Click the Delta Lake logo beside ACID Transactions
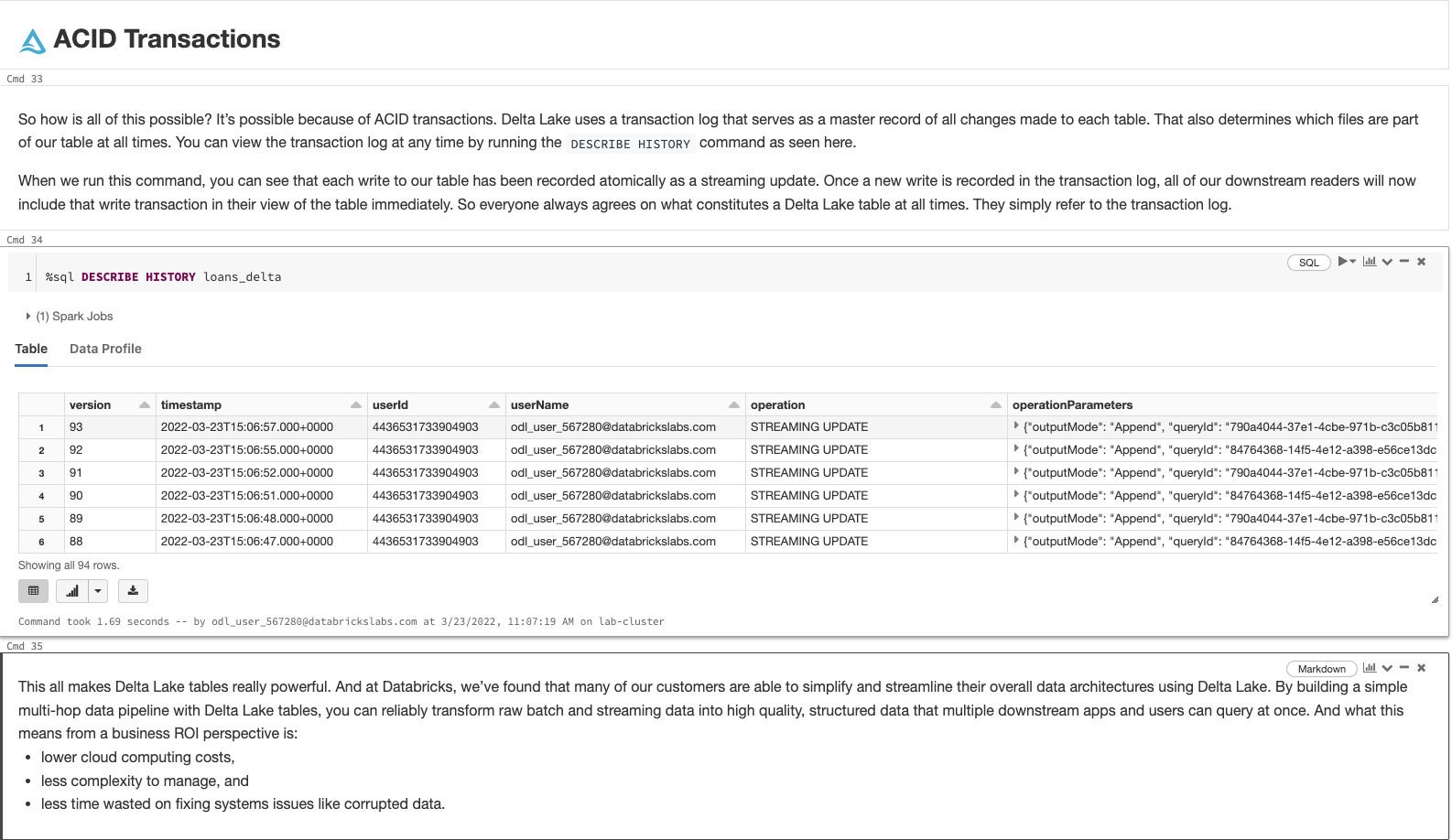The width and height of the screenshot is (1452, 840). [33, 41]
